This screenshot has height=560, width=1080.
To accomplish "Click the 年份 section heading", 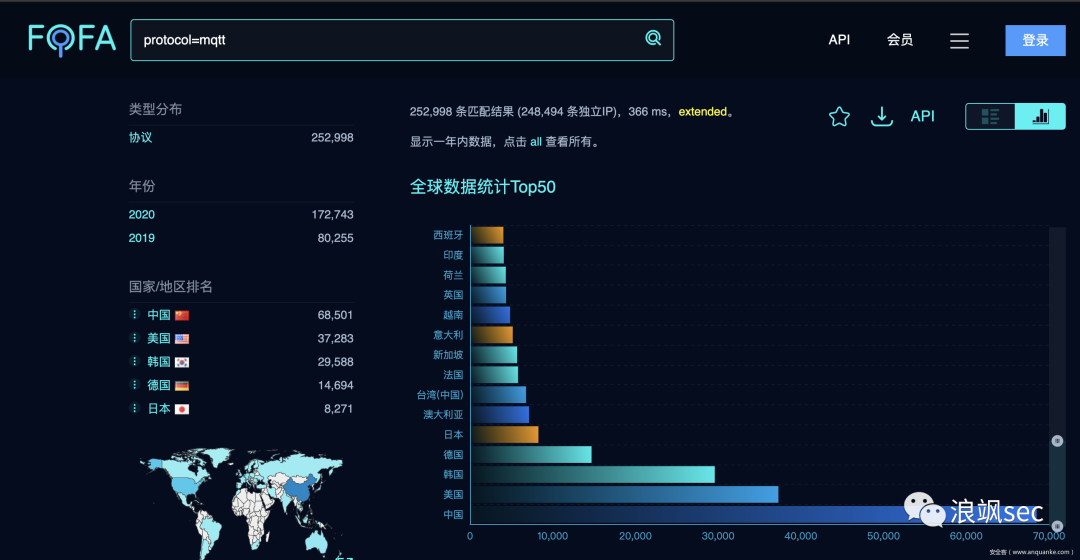I will click(142, 186).
